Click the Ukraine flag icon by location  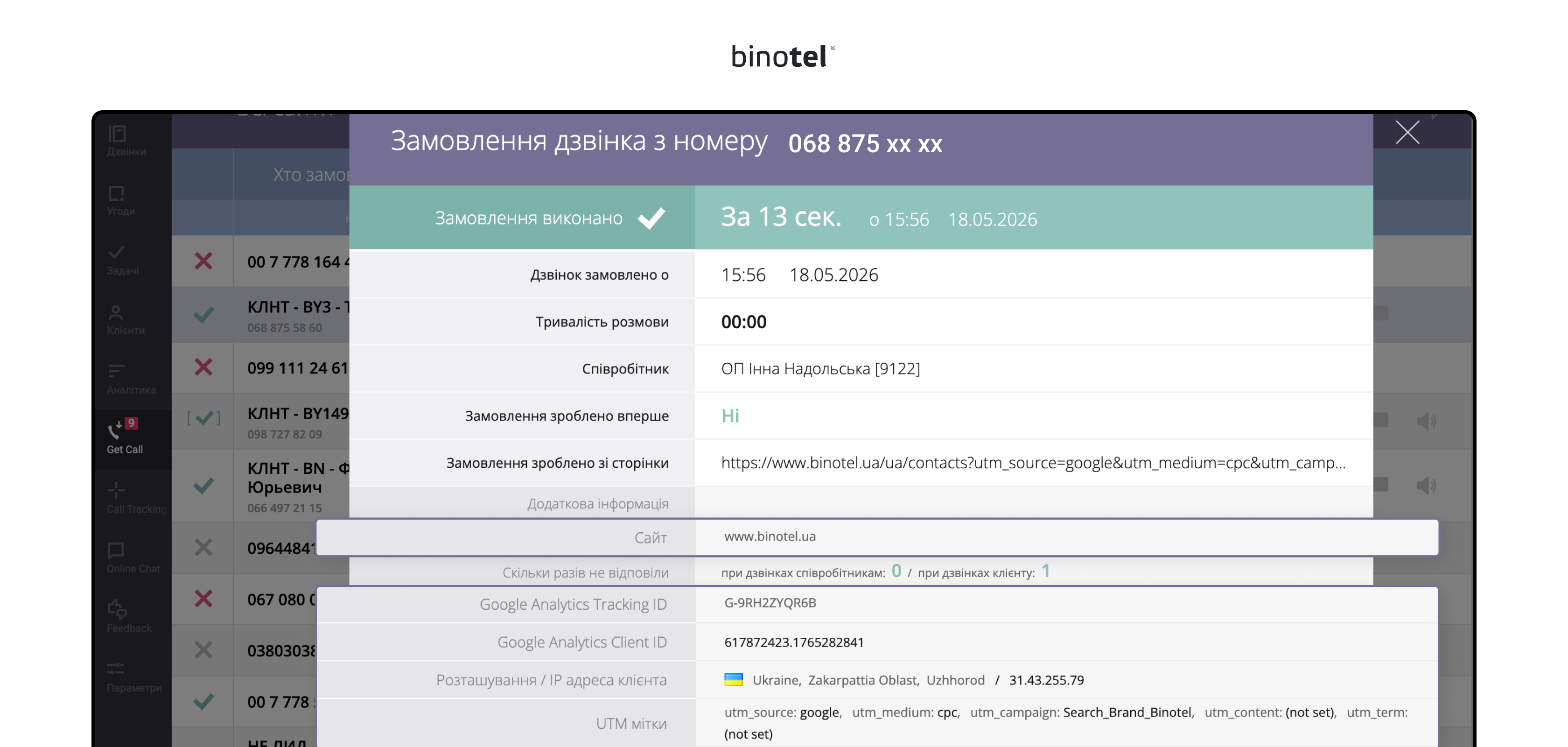(733, 680)
